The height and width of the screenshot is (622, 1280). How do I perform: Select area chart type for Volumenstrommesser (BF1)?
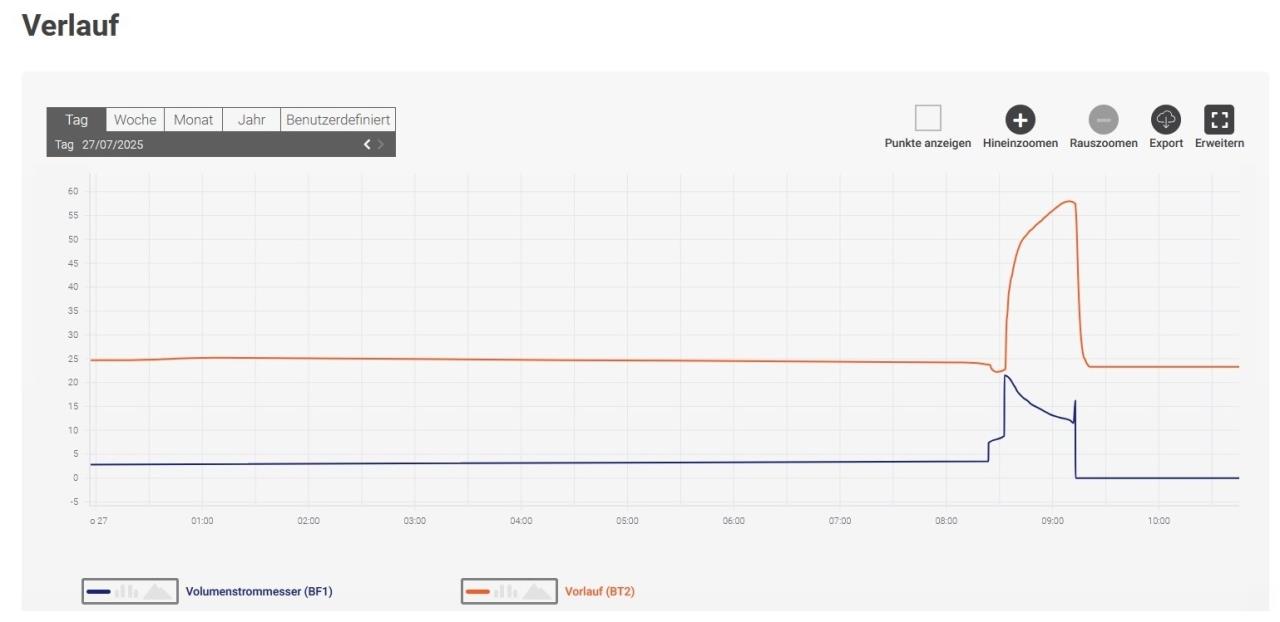click(157, 592)
